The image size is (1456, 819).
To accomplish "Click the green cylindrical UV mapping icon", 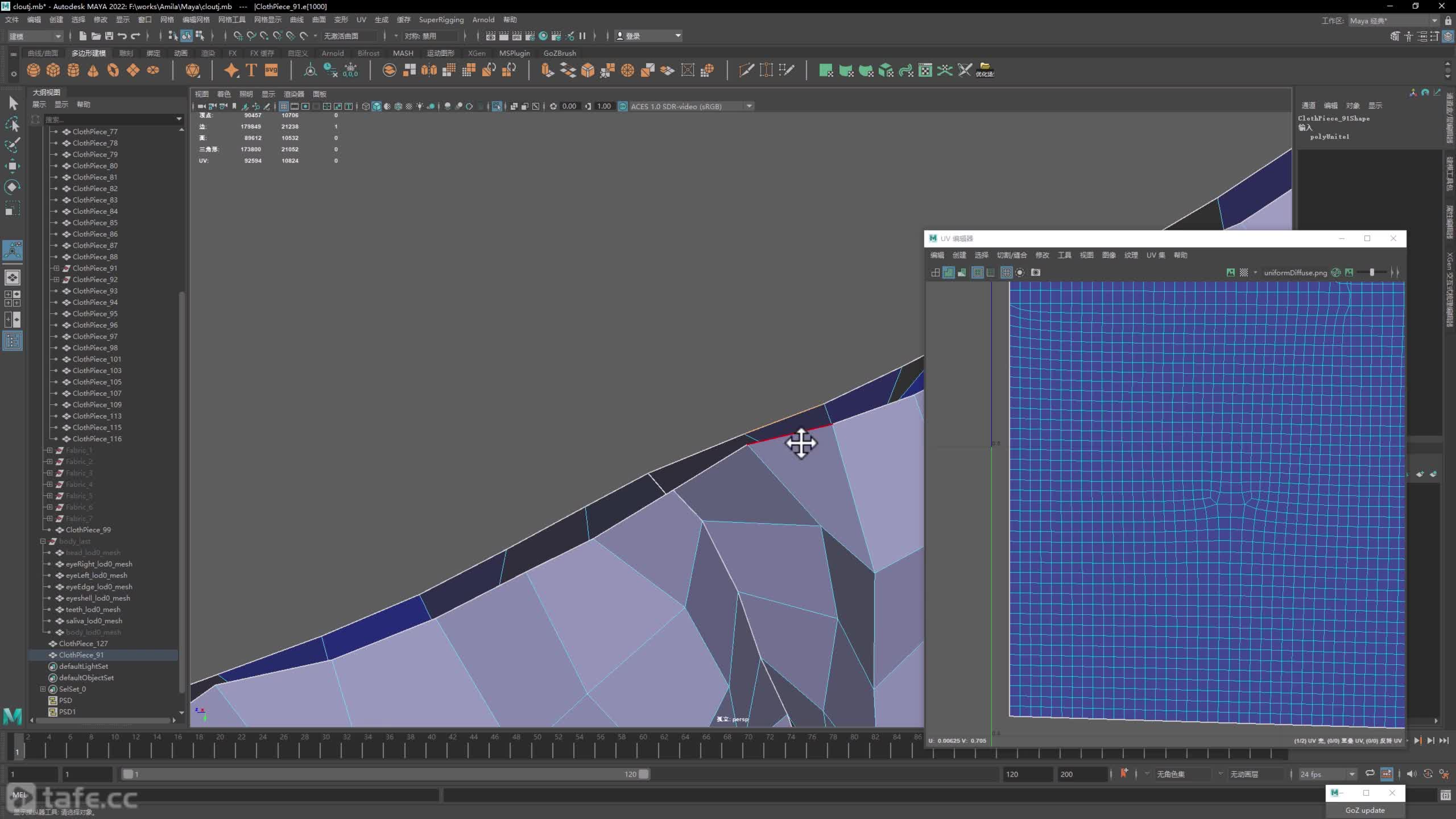I will point(846,70).
